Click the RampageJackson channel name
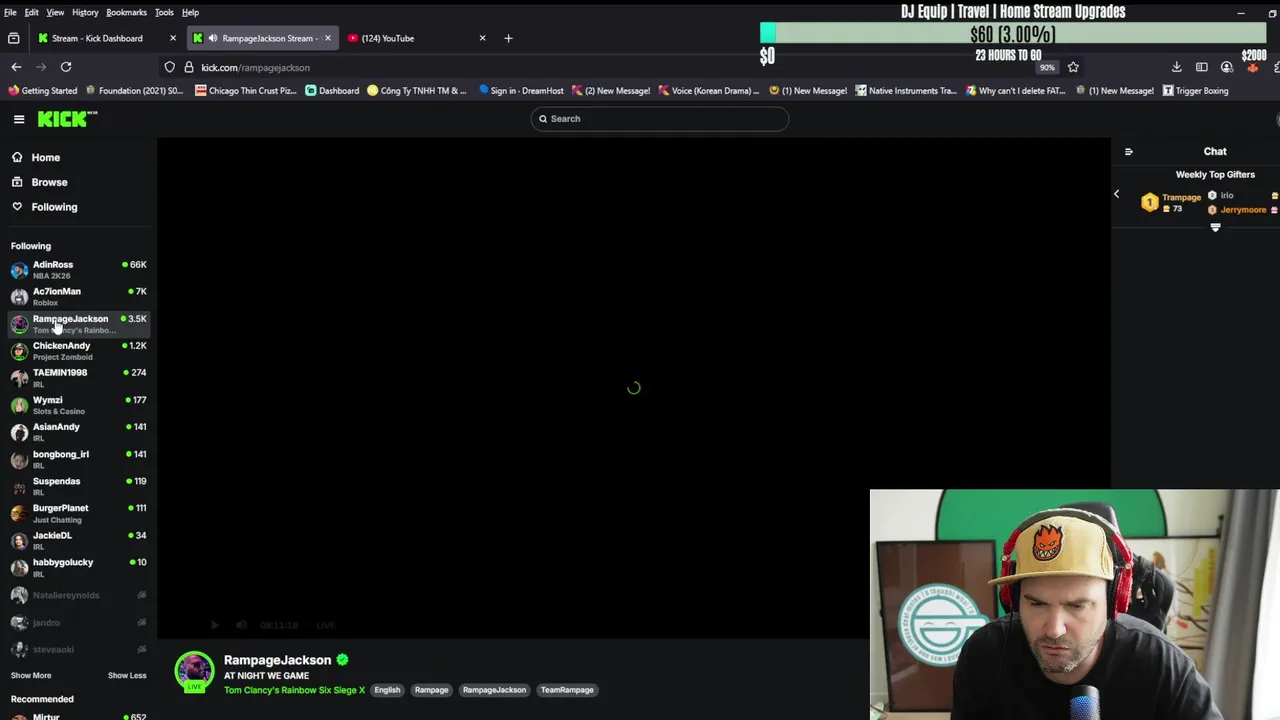This screenshot has width=1280, height=720. click(277, 660)
